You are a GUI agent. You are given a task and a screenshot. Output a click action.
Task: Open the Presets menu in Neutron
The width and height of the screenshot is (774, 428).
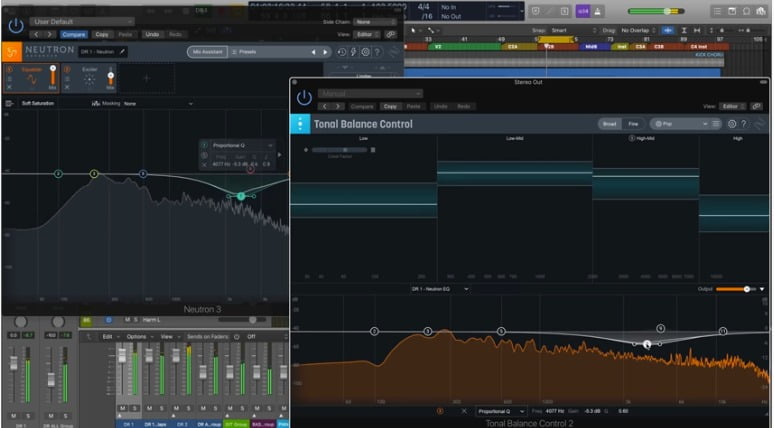coord(247,52)
